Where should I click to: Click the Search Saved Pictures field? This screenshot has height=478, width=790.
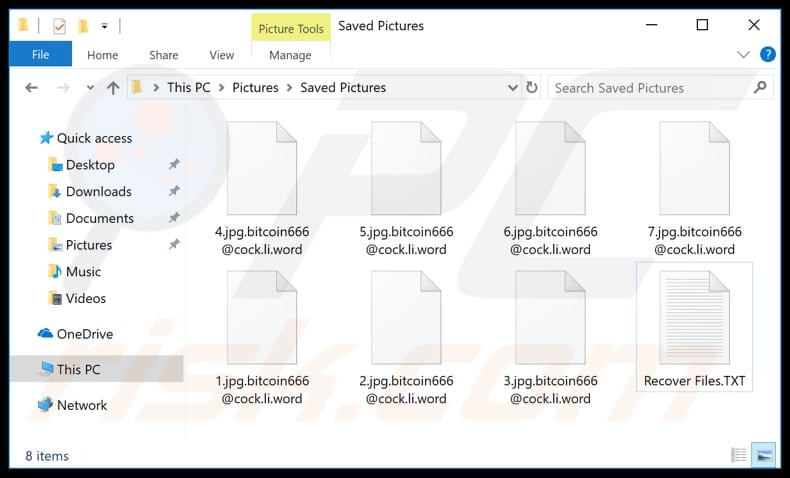coord(653,88)
